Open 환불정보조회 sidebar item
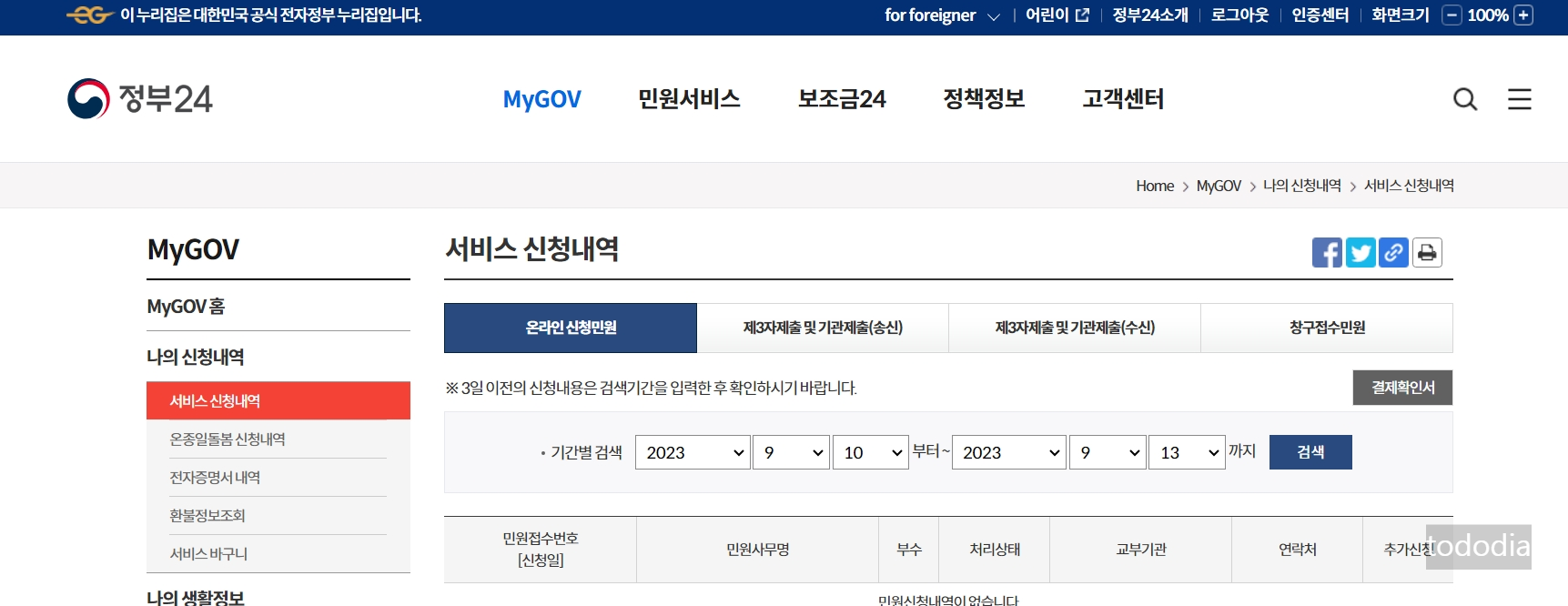The width and height of the screenshot is (1568, 606). [x=207, y=516]
